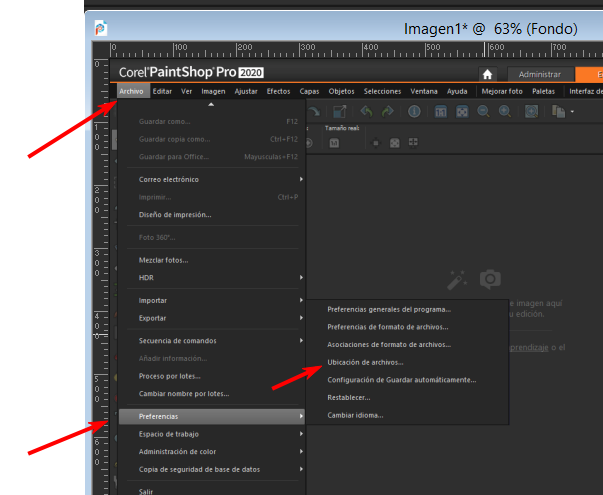Choose Configuración de Guardar automáticamente
The image size is (603, 495).
coord(408,380)
